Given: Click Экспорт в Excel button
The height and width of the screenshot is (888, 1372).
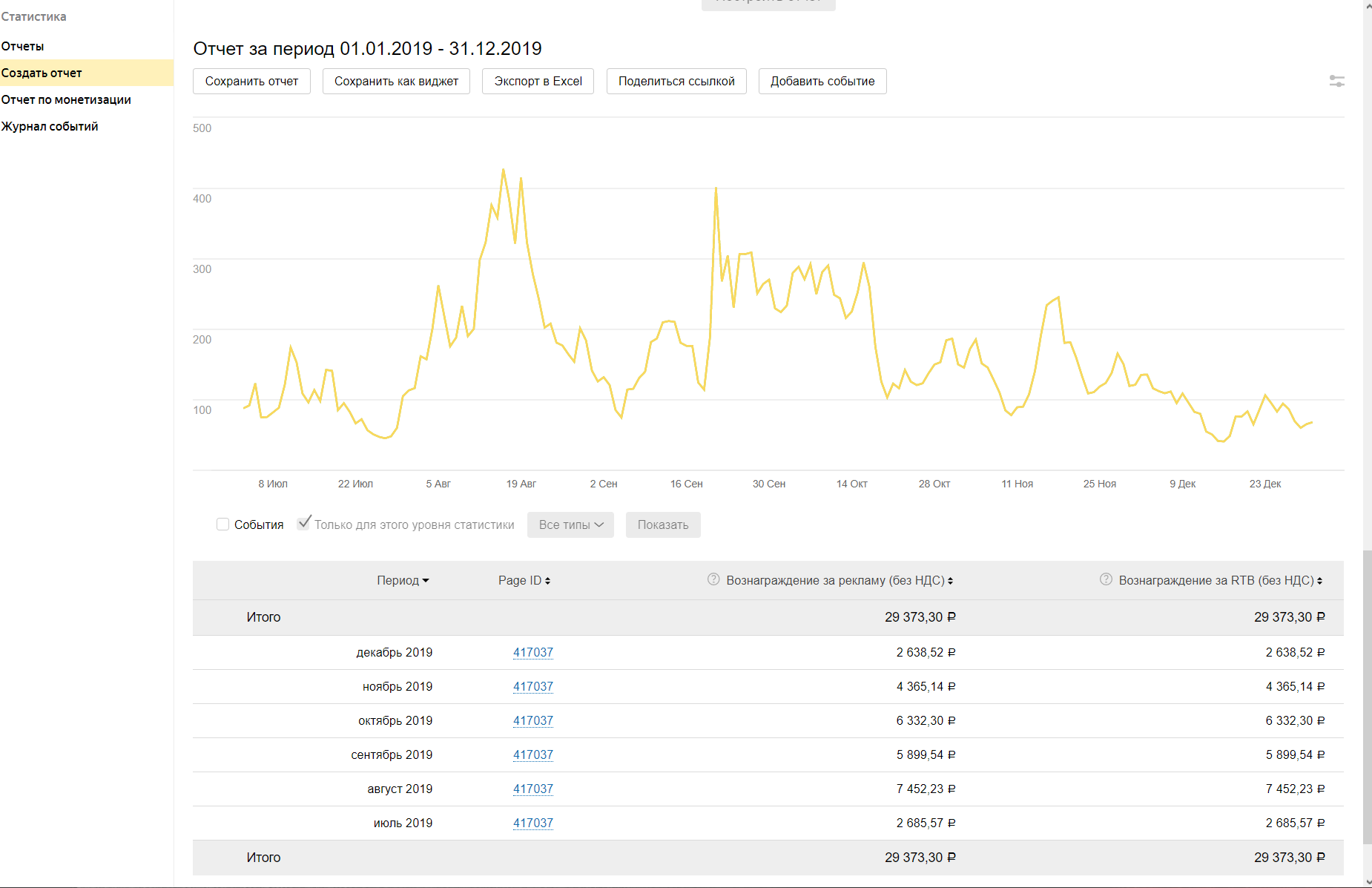Looking at the screenshot, I should coord(538,82).
